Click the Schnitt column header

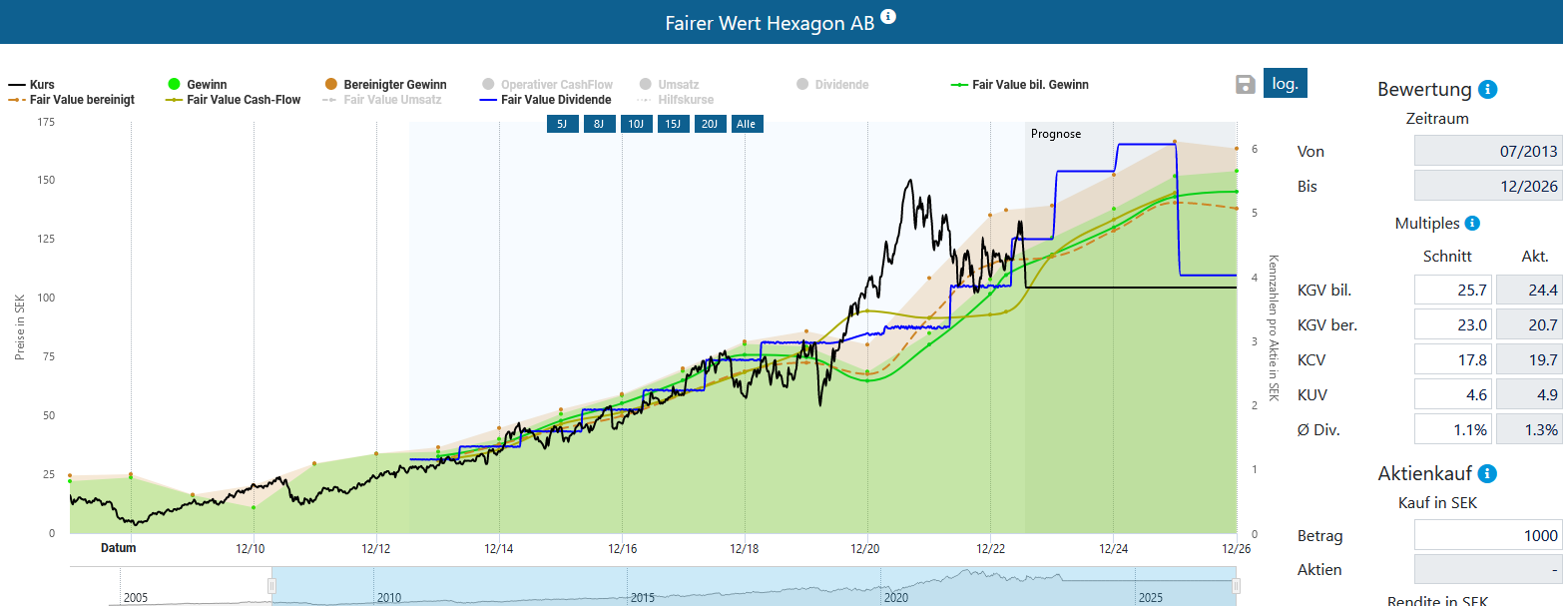coord(1447,256)
